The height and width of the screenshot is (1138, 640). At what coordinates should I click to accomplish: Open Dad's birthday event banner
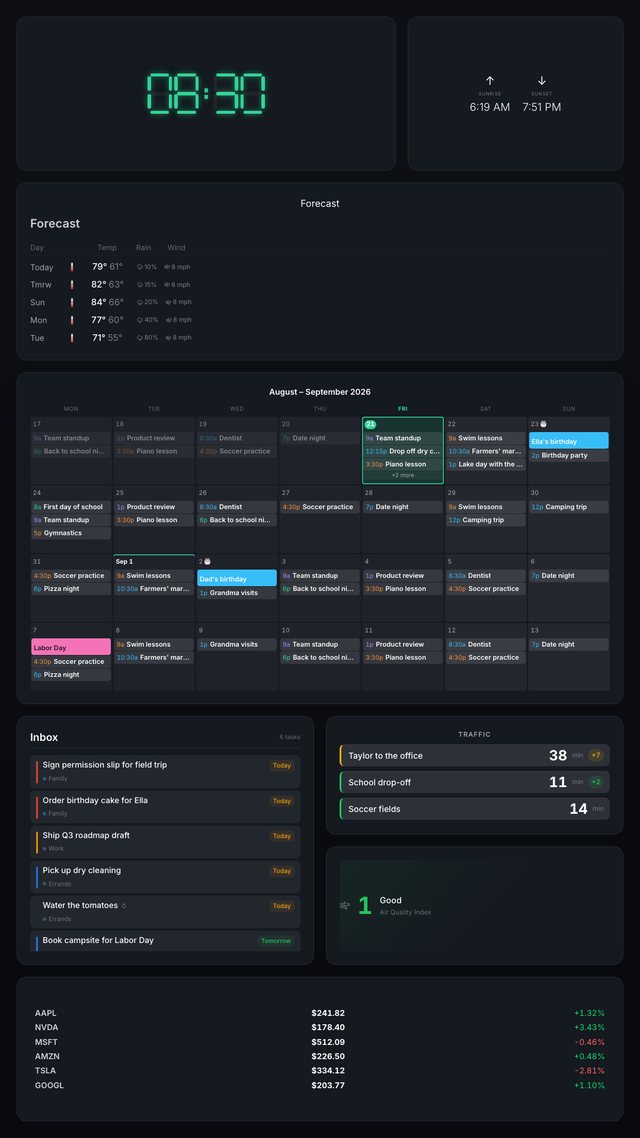pos(237,578)
